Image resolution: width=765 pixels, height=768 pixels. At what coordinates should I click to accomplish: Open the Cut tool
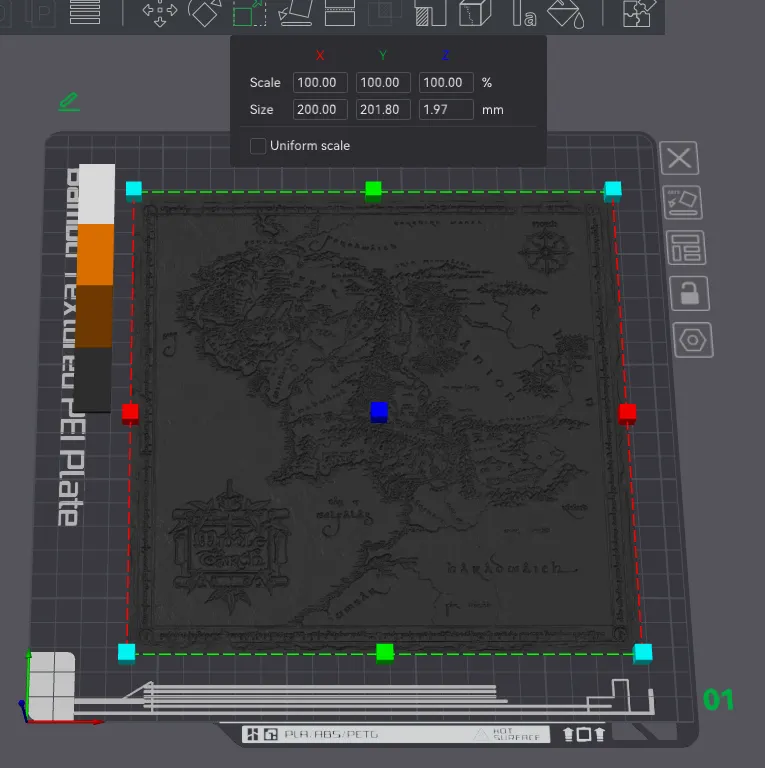click(x=340, y=13)
